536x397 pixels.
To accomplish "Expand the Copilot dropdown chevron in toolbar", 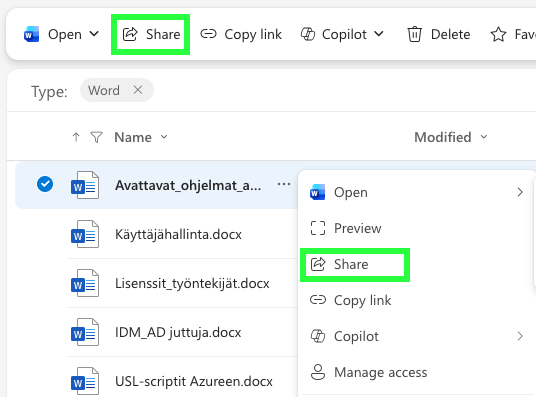I will point(379,34).
